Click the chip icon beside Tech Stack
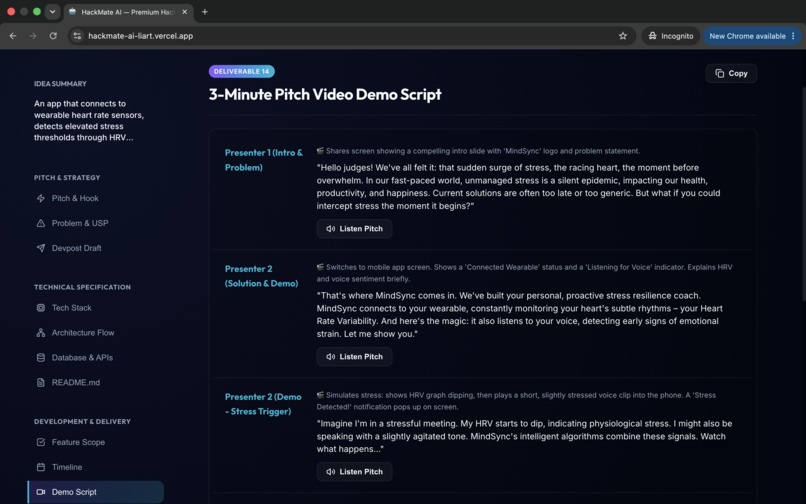 (41, 308)
